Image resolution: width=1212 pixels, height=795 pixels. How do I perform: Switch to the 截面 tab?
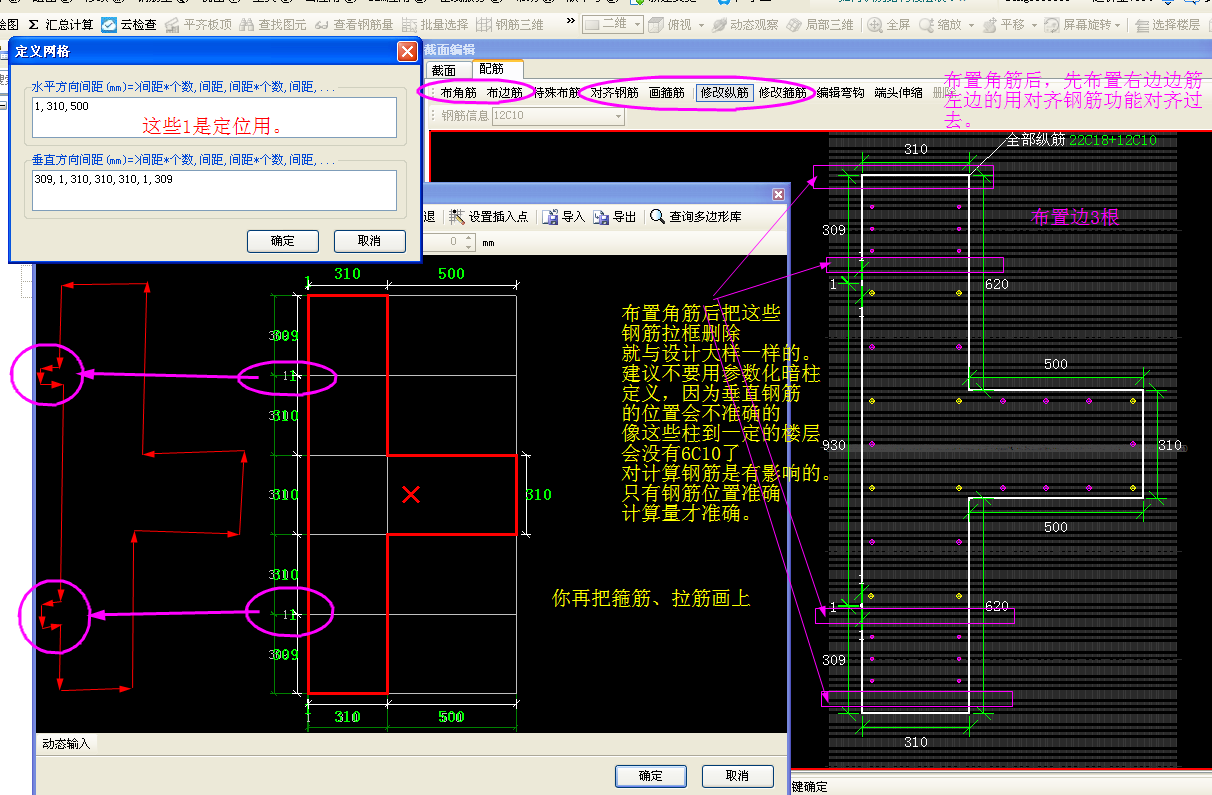click(x=443, y=70)
